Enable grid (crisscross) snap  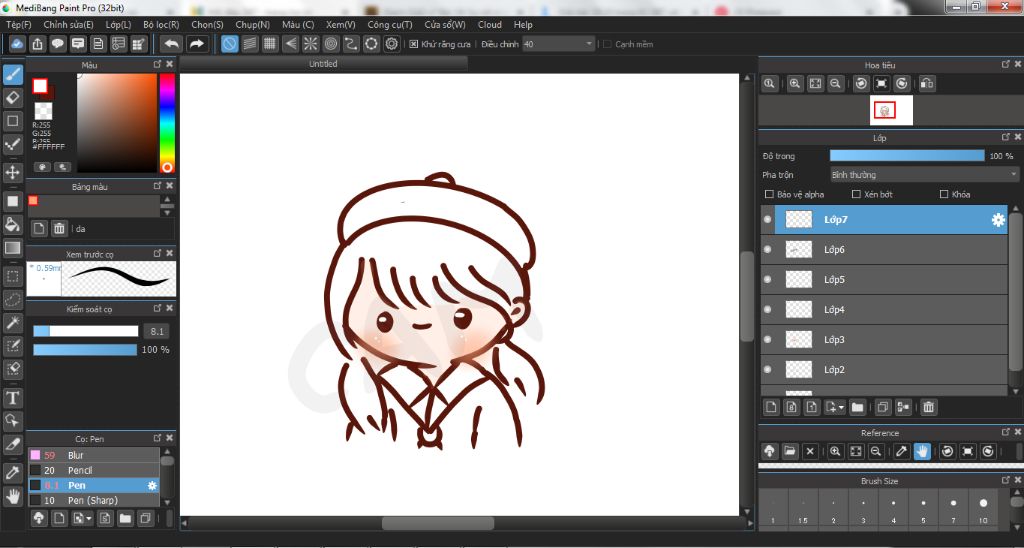pos(270,44)
